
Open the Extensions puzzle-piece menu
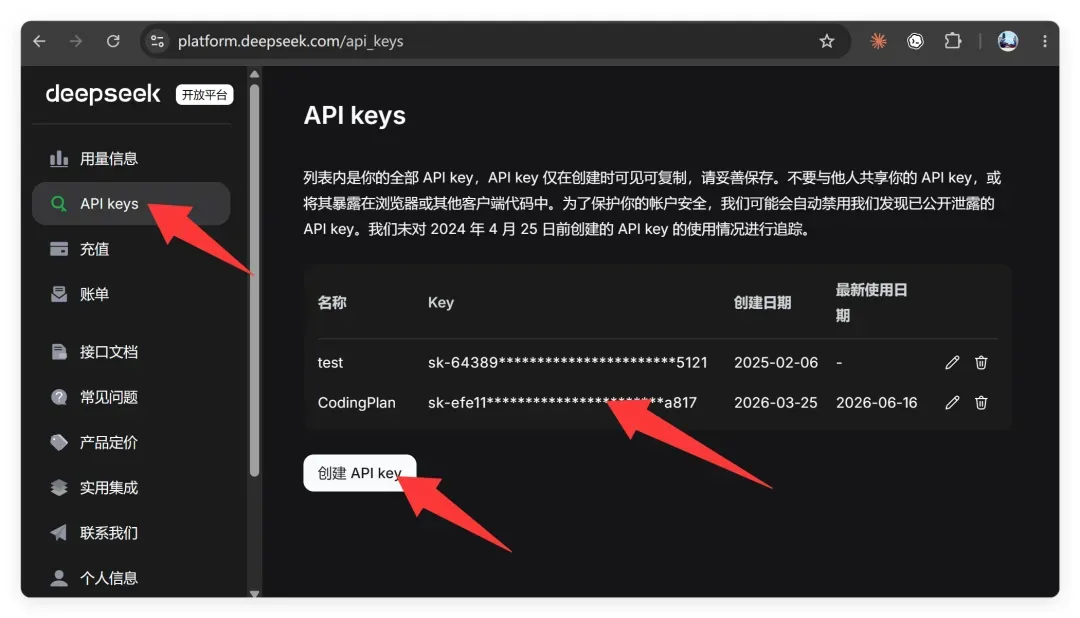point(953,41)
